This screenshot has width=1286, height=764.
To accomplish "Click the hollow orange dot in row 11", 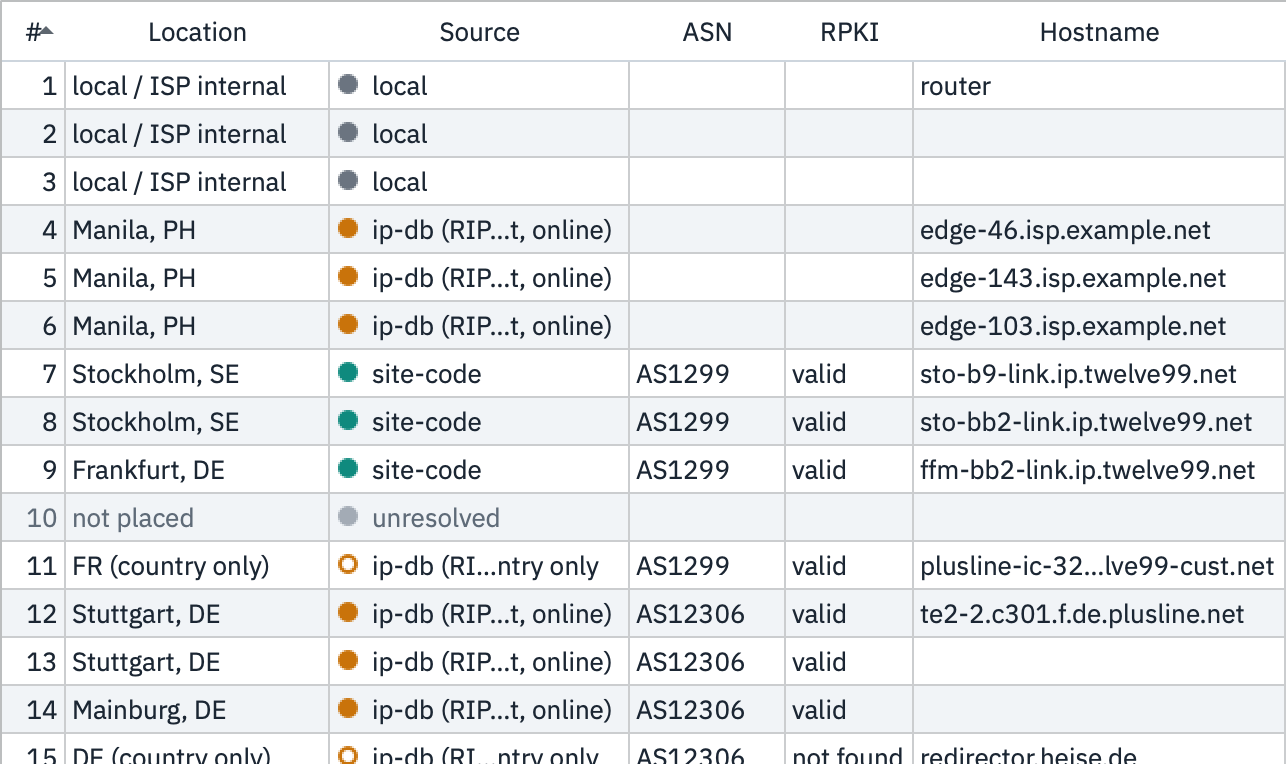I will [x=348, y=565].
